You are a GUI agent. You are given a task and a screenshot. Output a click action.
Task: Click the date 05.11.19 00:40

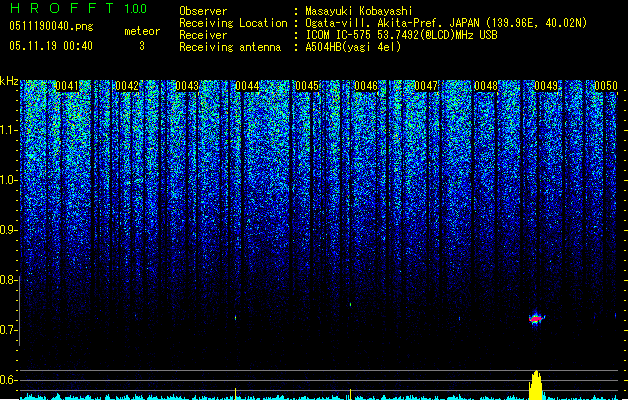[51, 46]
